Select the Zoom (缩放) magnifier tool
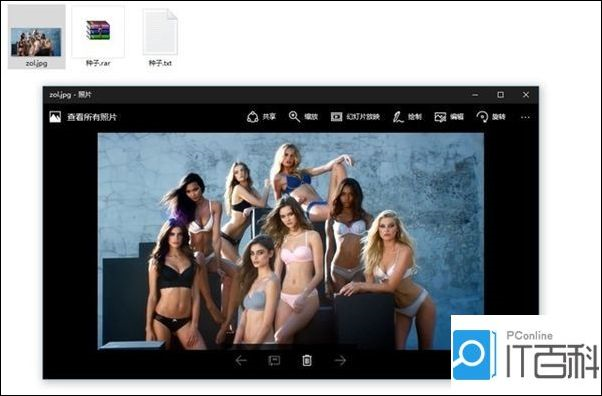Image resolution: width=602 pixels, height=396 pixels. click(303, 117)
